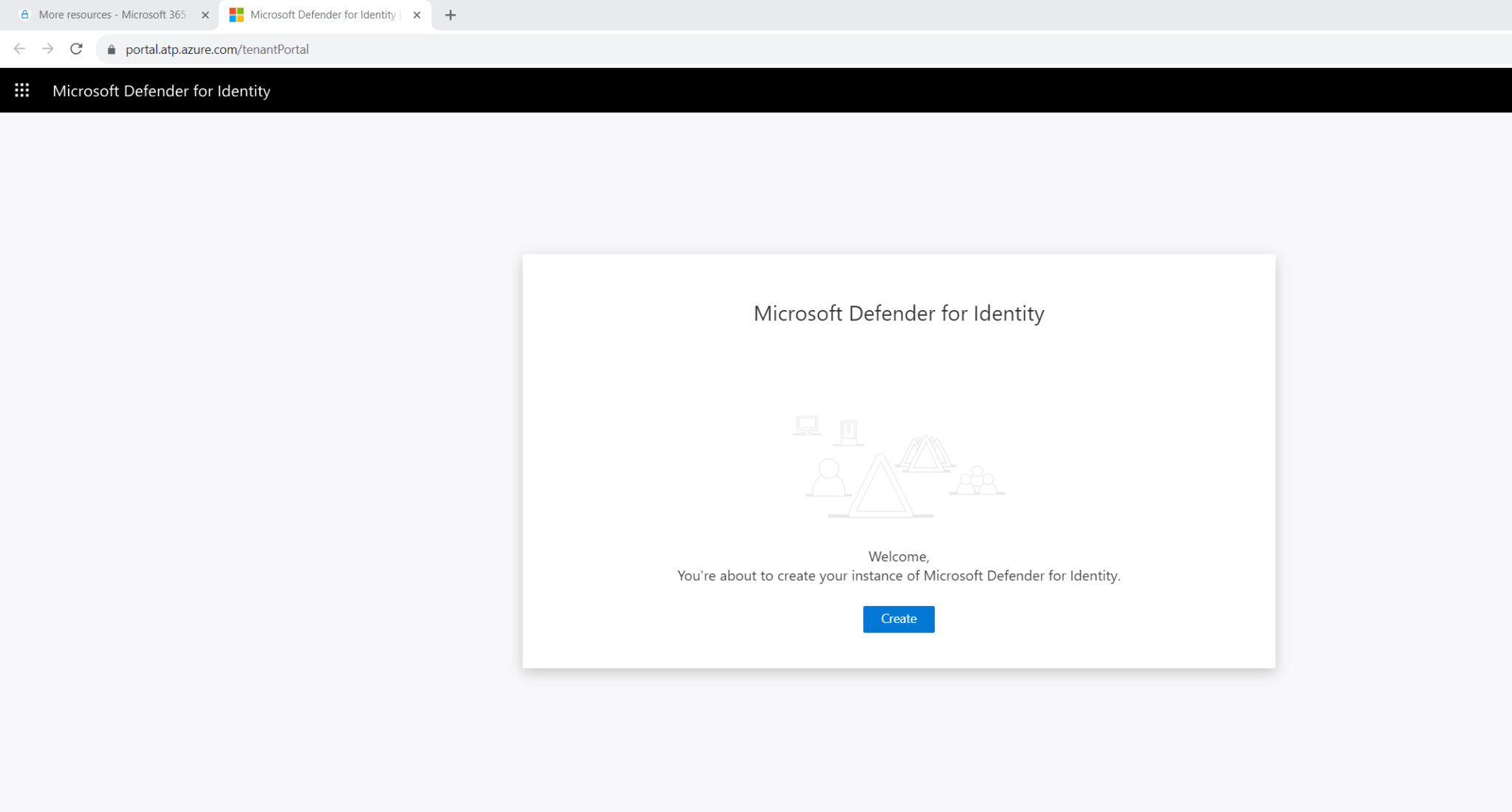Close the More resources - Microsoft 365 tab
Viewport: 1512px width, 812px height.
click(x=205, y=14)
